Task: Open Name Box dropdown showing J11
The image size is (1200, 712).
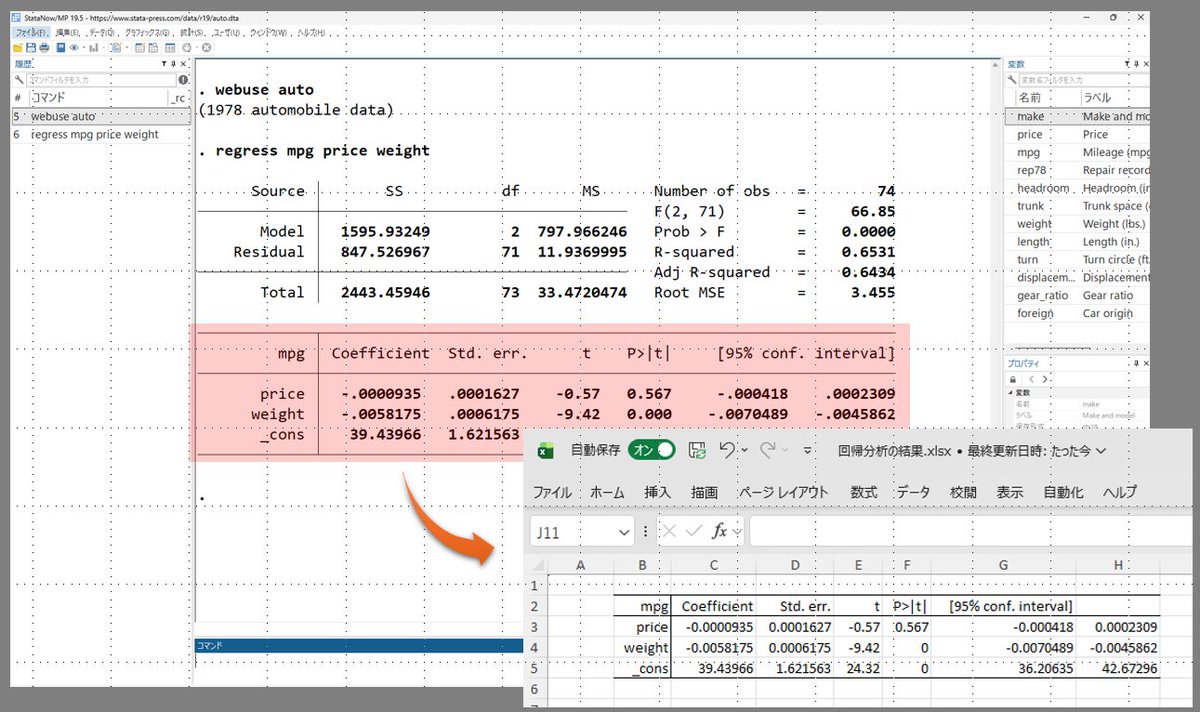Action: click(x=625, y=533)
